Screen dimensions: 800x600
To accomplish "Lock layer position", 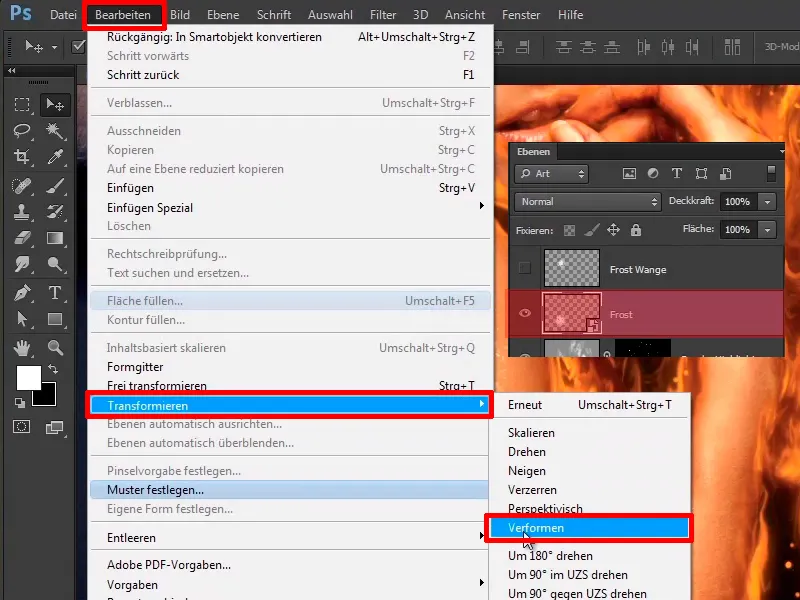I will (613, 230).
